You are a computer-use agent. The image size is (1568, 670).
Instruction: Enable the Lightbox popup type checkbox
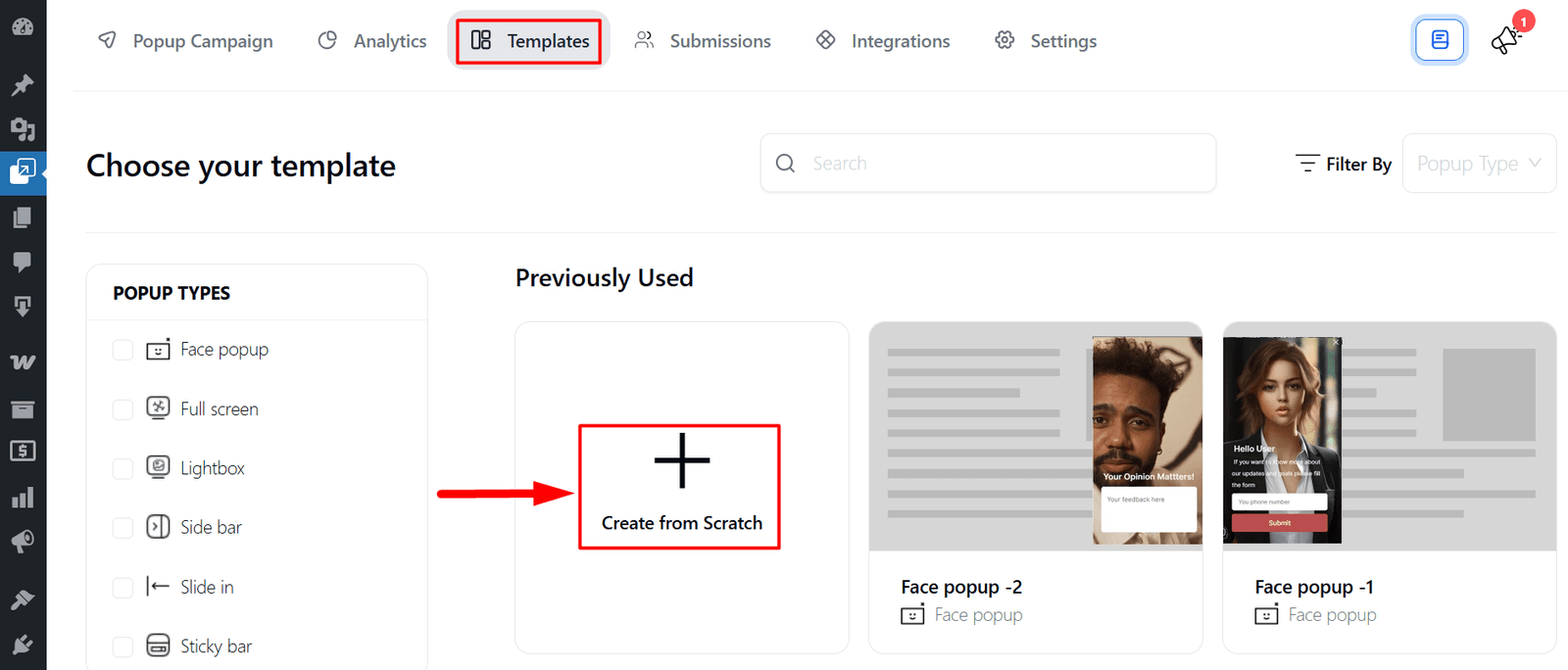click(x=122, y=468)
